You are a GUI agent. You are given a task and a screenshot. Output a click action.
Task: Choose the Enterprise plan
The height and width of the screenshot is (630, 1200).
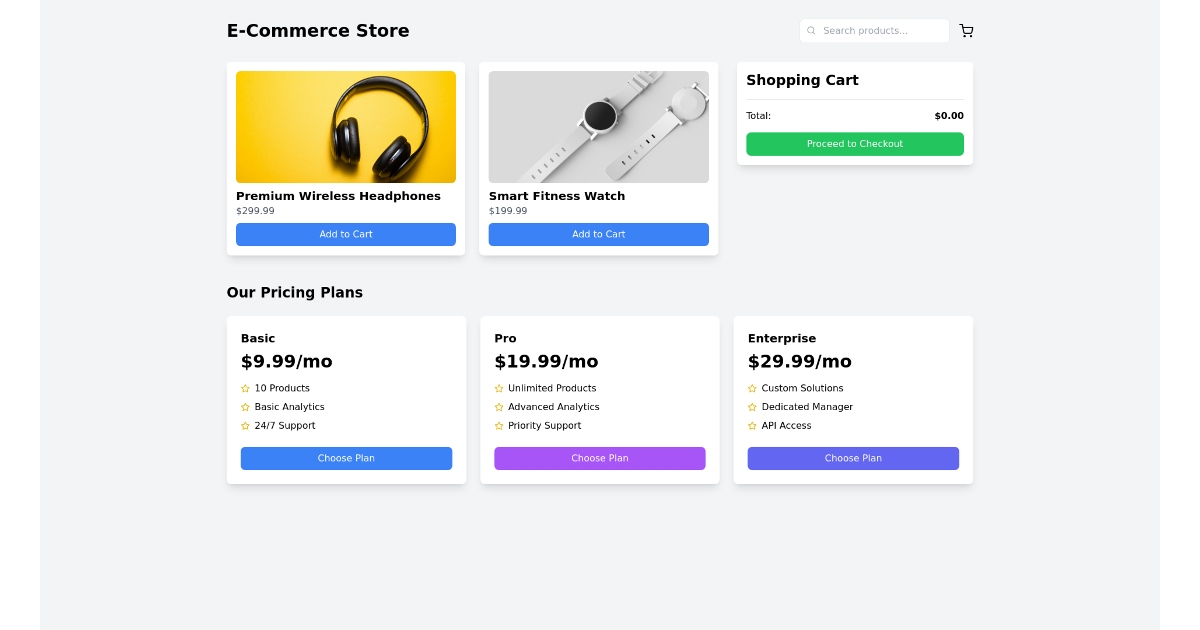[853, 458]
